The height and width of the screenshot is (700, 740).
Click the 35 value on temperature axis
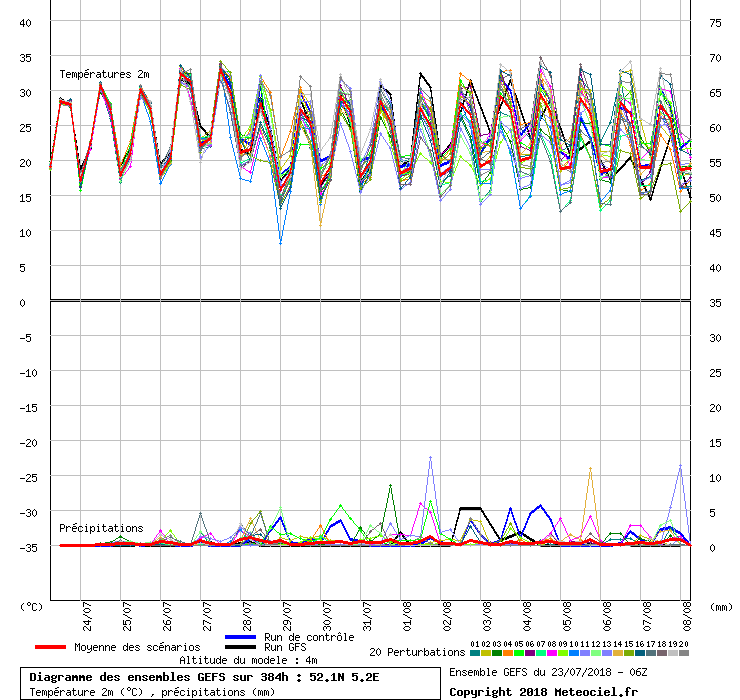(x=25, y=58)
